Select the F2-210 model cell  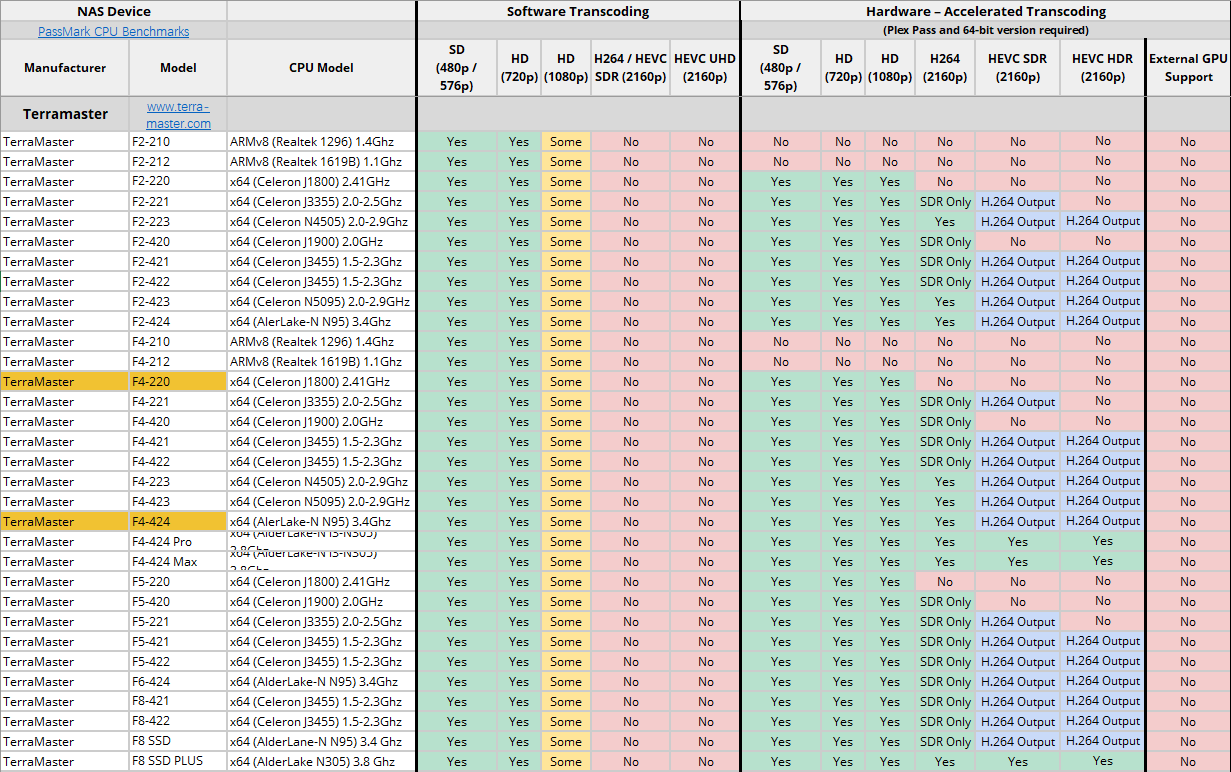coord(178,141)
